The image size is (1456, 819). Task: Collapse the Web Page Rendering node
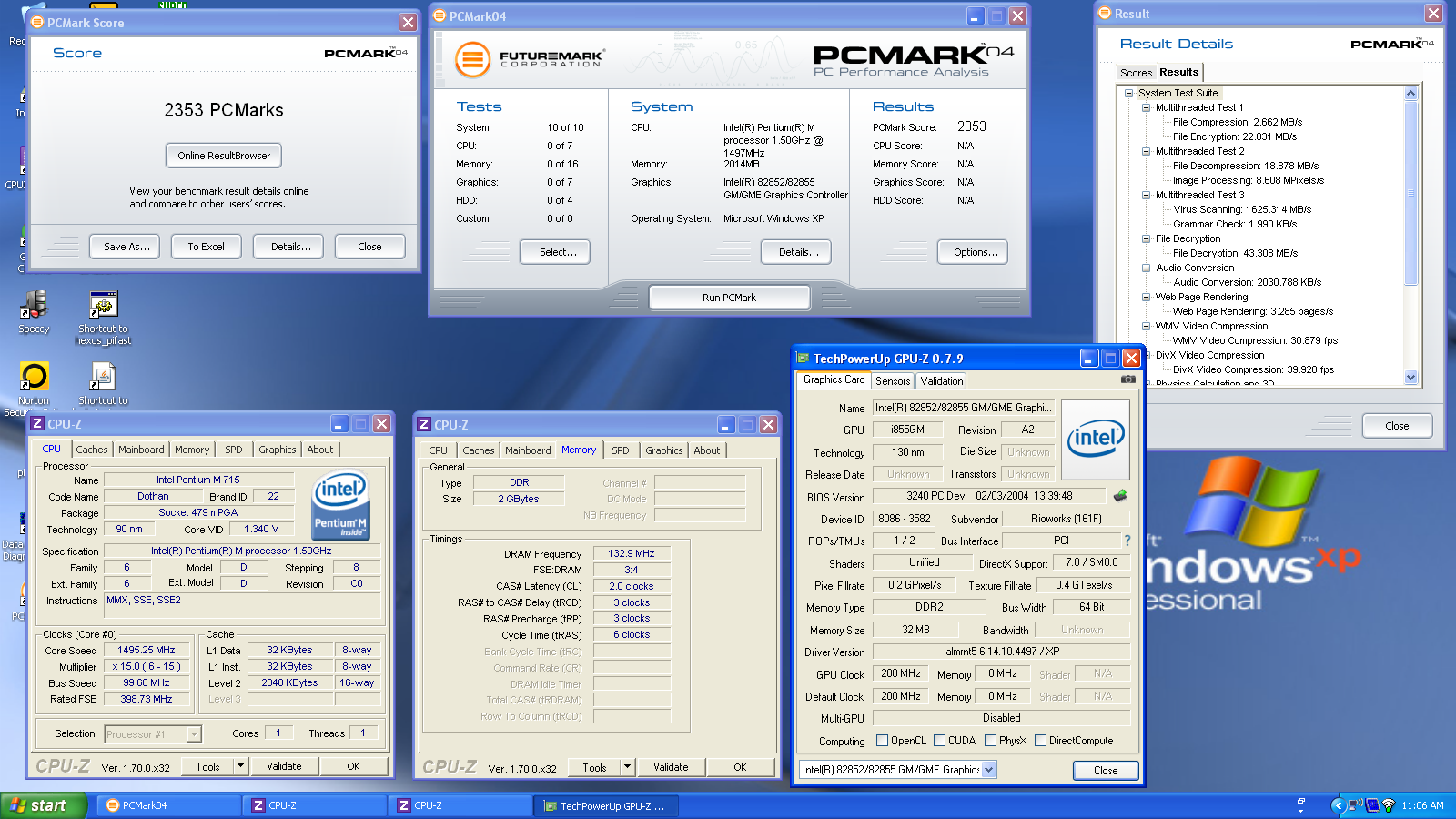click(x=1146, y=297)
